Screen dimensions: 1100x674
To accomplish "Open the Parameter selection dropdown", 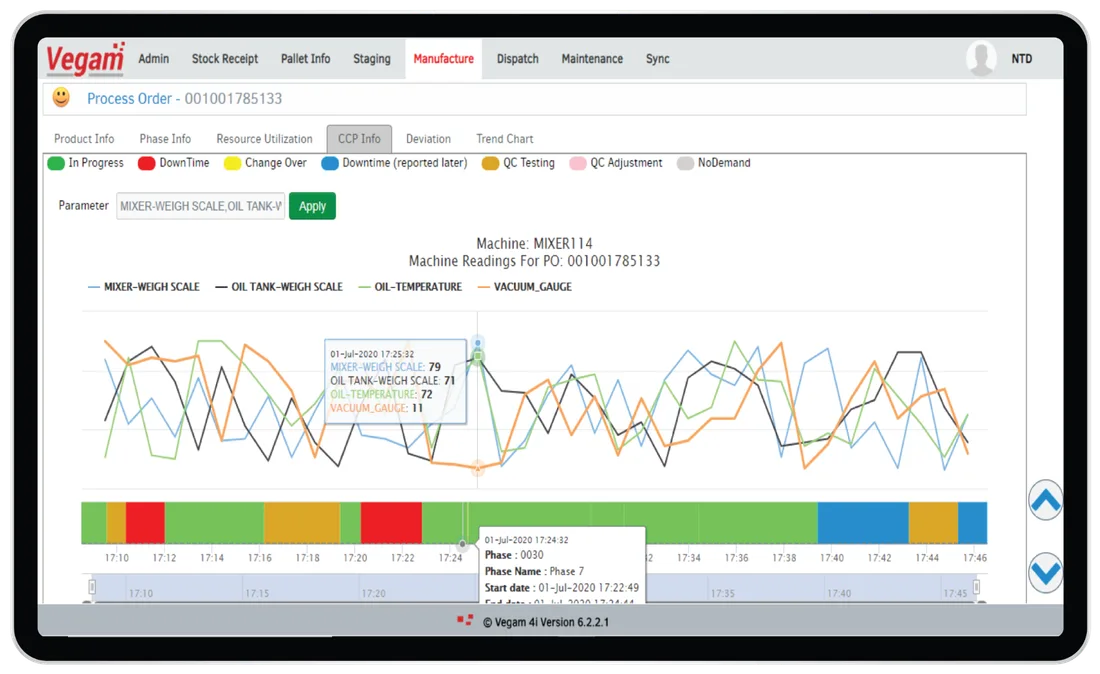I will (x=201, y=206).
